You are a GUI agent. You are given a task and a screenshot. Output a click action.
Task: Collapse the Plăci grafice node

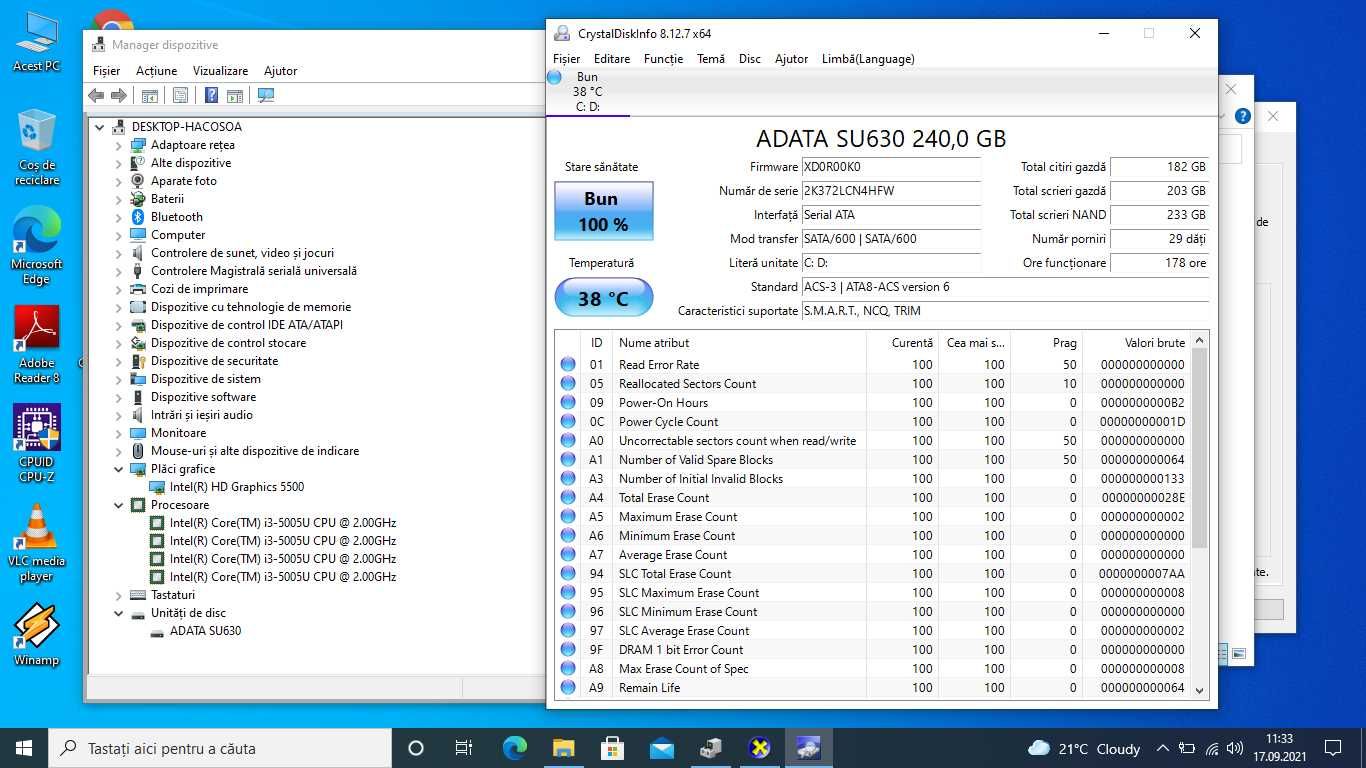(119, 469)
